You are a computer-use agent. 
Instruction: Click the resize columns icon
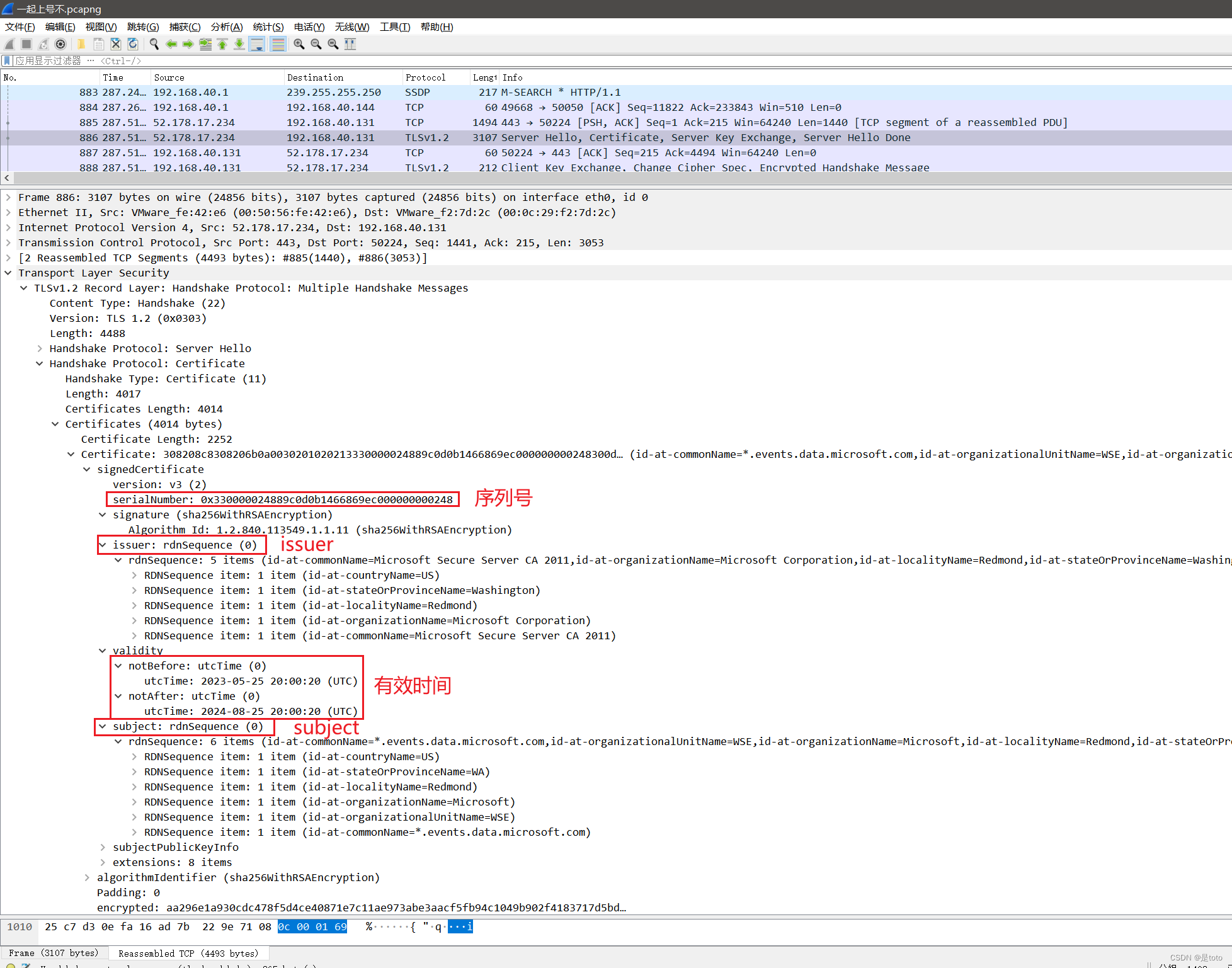tap(350, 44)
